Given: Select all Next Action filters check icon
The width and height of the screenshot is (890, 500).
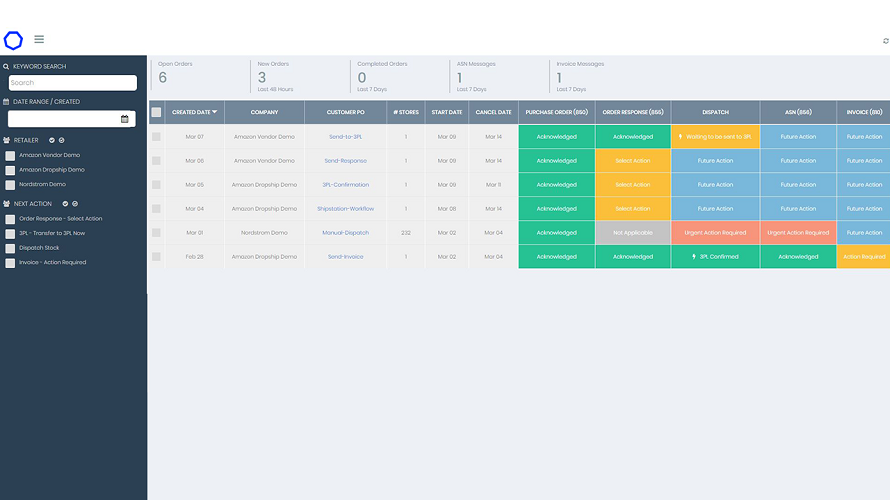Looking at the screenshot, I should tap(66, 203).
